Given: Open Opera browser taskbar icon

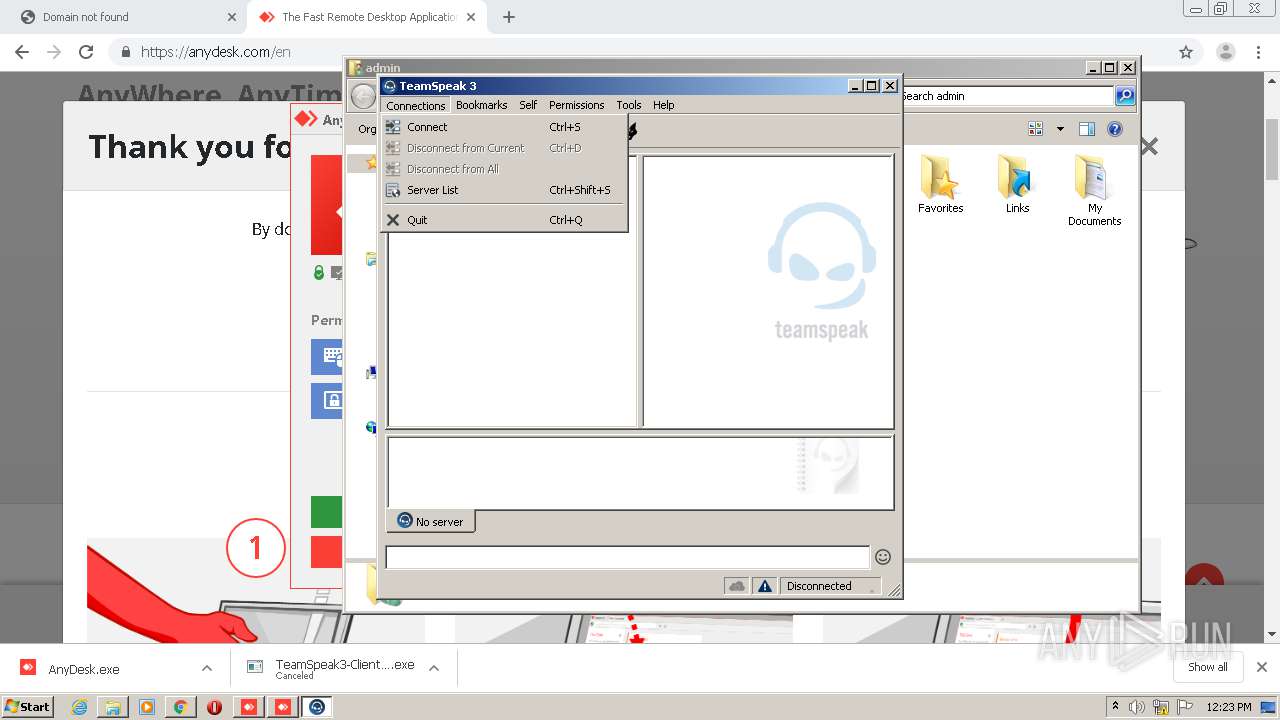Looking at the screenshot, I should [x=214, y=707].
